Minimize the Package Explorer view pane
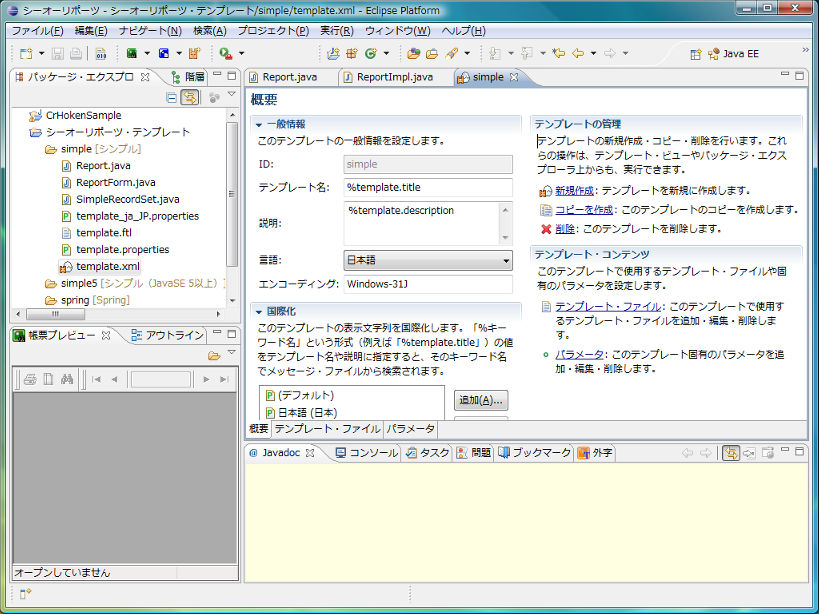 click(217, 75)
